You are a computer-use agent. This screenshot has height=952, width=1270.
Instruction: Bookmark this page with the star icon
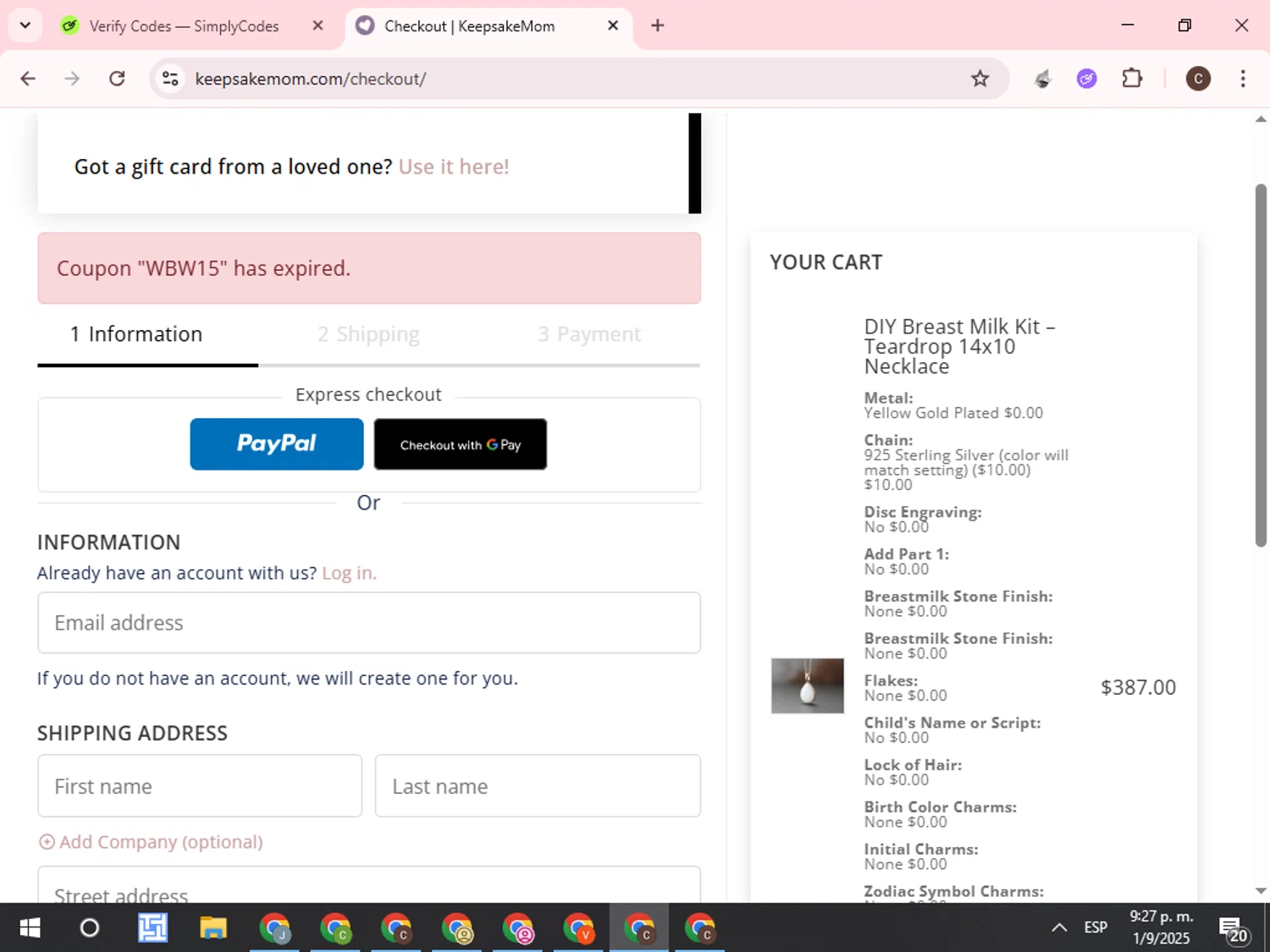pos(980,79)
